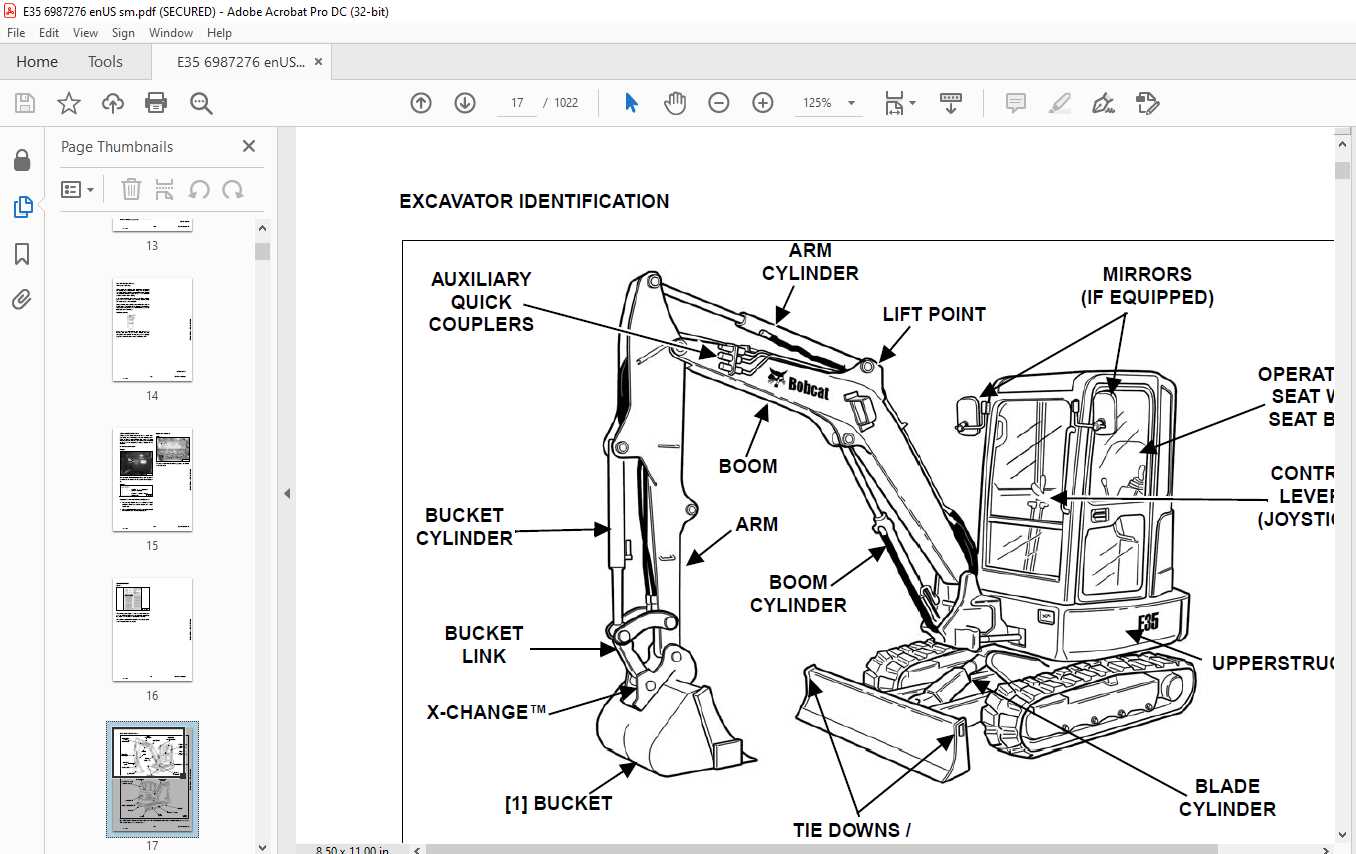Click the LIFT POINT label

pos(934,314)
